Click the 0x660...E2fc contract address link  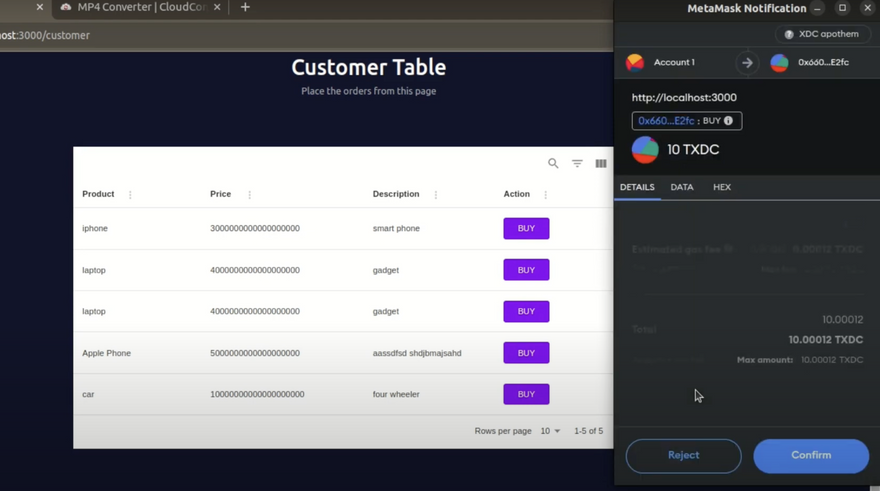click(x=666, y=121)
